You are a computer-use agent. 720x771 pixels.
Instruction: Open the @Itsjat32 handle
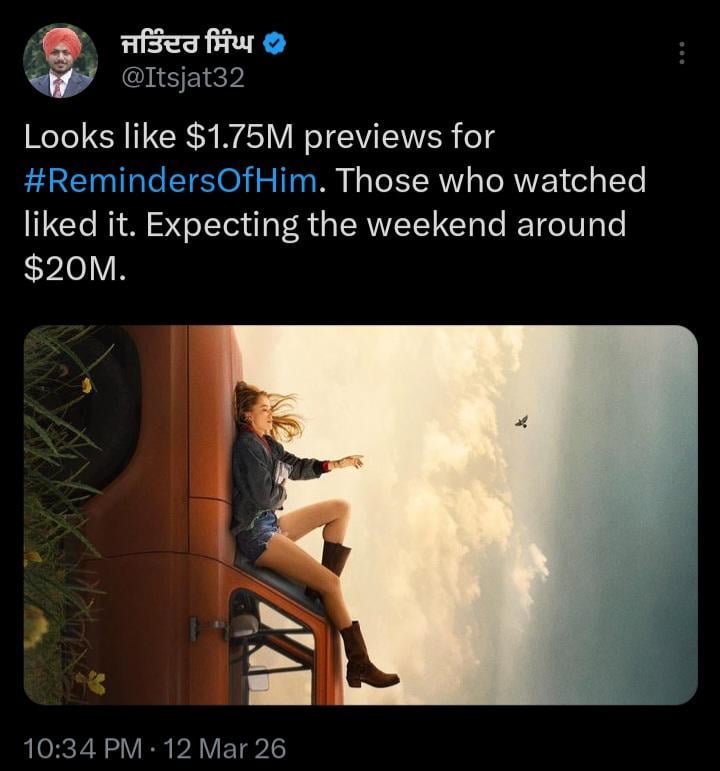[x=183, y=78]
